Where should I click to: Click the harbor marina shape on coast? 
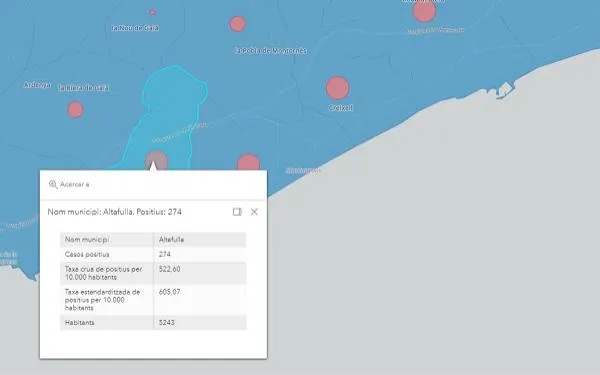click(504, 90)
